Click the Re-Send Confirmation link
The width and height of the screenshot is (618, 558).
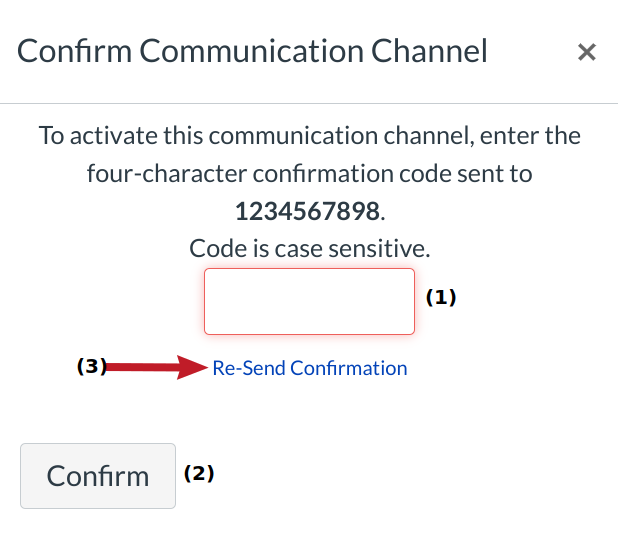click(310, 368)
